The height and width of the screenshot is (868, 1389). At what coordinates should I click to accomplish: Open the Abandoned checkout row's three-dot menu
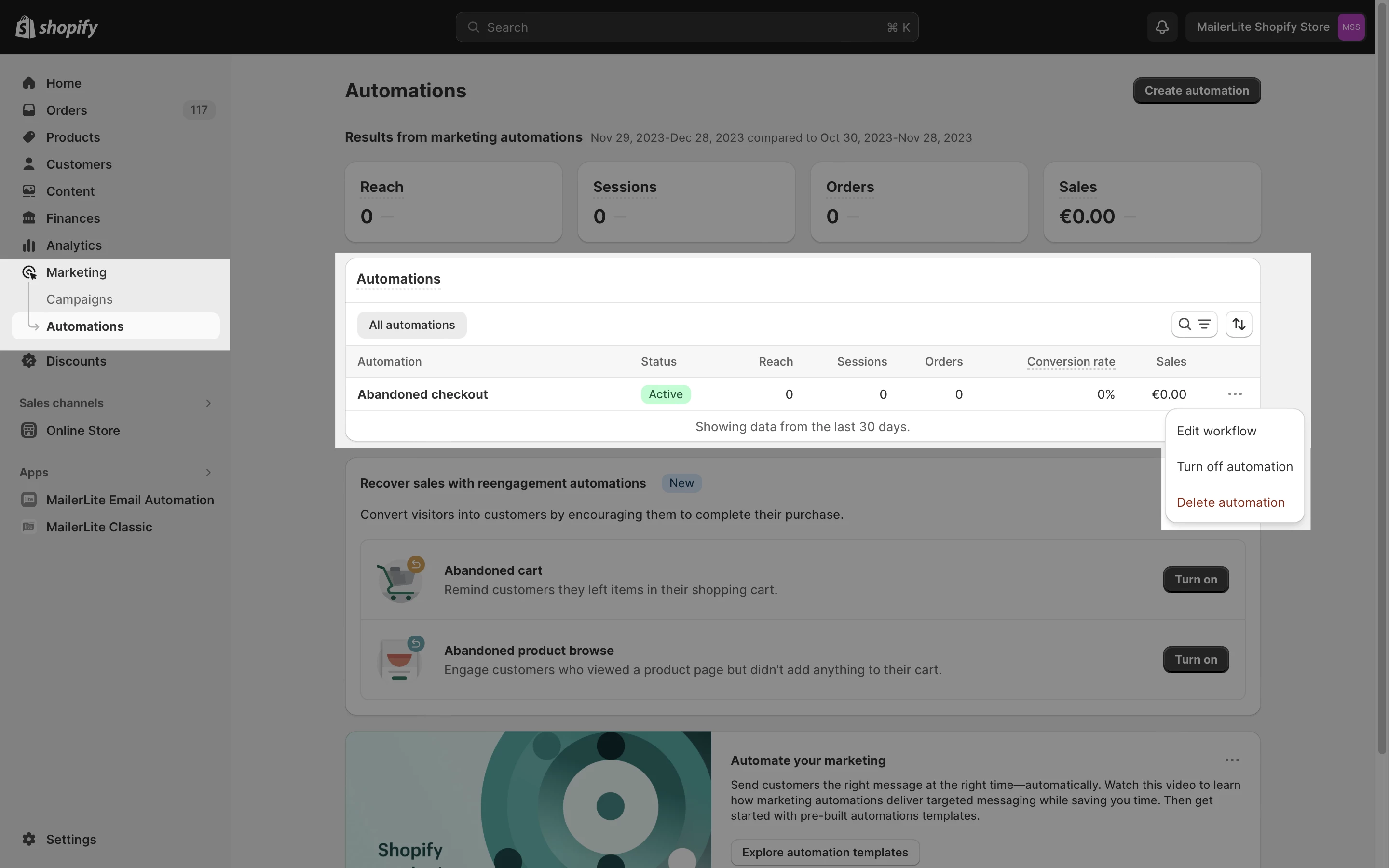[x=1235, y=394]
